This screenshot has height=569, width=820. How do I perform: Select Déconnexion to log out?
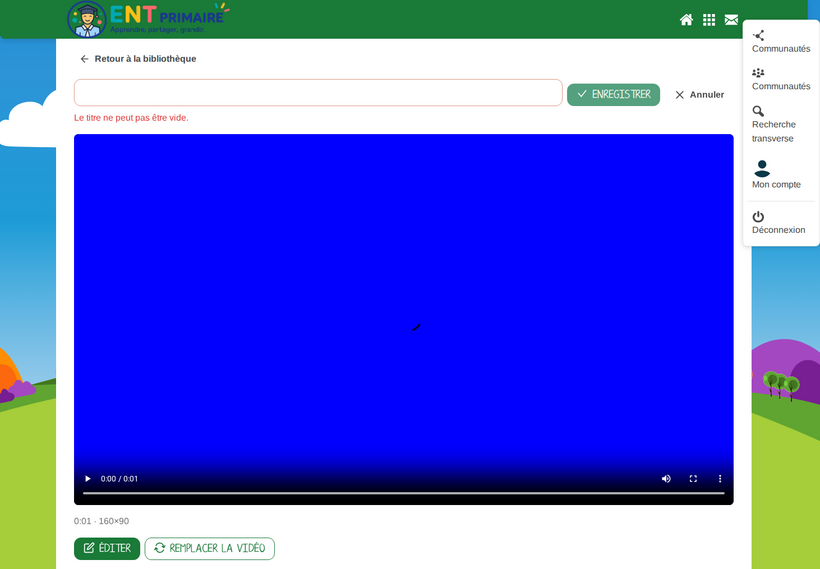[778, 223]
